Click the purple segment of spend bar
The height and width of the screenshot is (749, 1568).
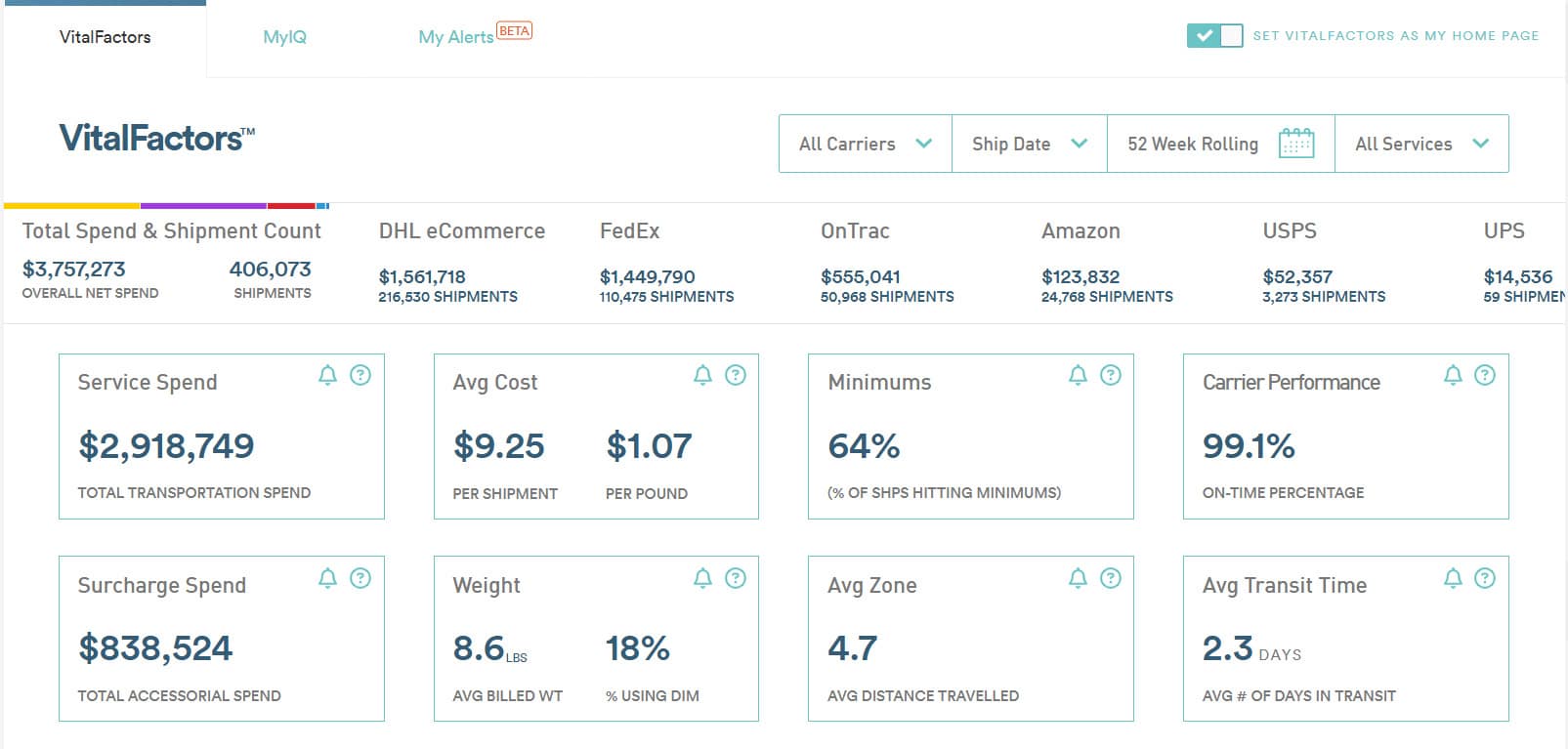(x=203, y=206)
